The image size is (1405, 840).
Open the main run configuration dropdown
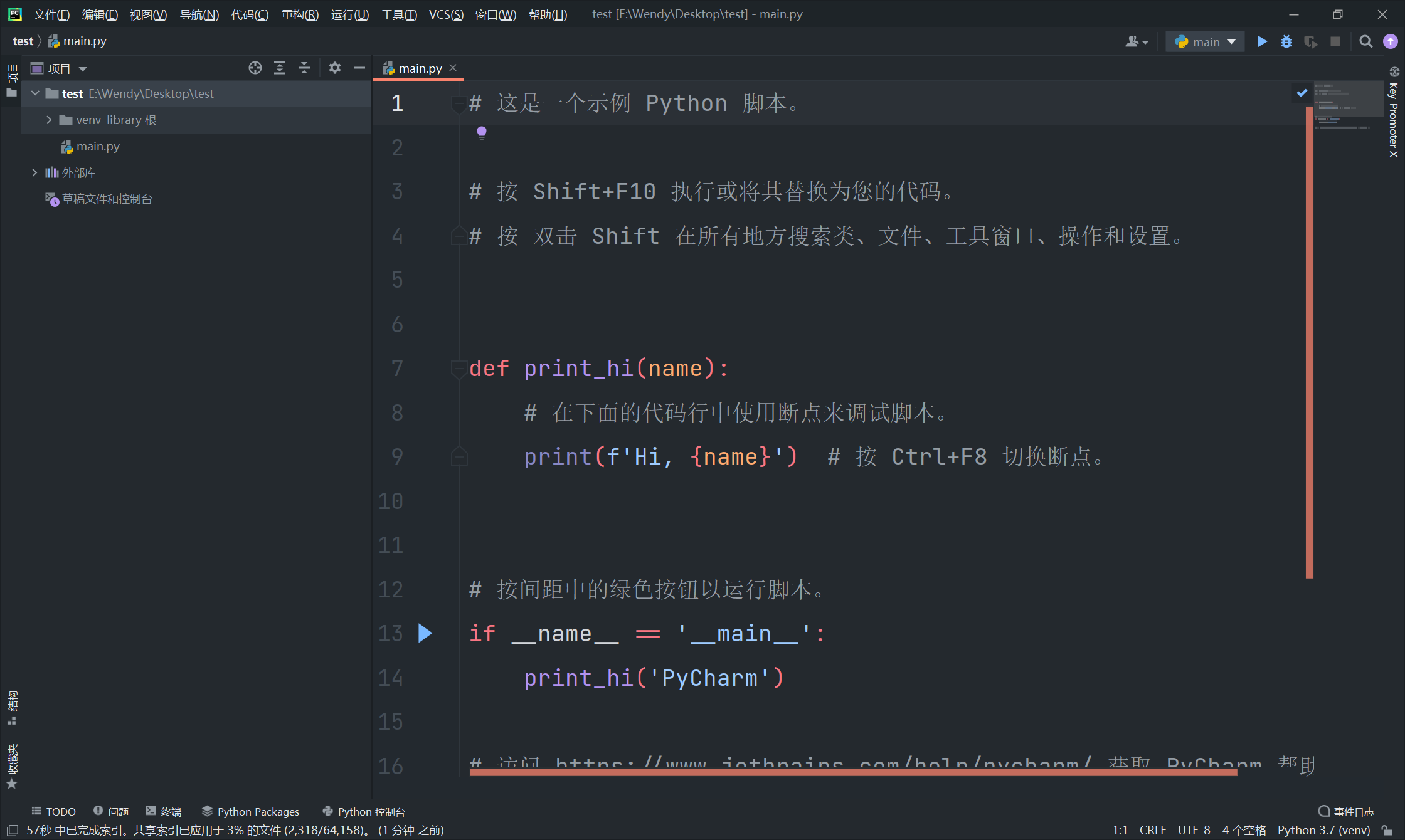coord(1205,41)
